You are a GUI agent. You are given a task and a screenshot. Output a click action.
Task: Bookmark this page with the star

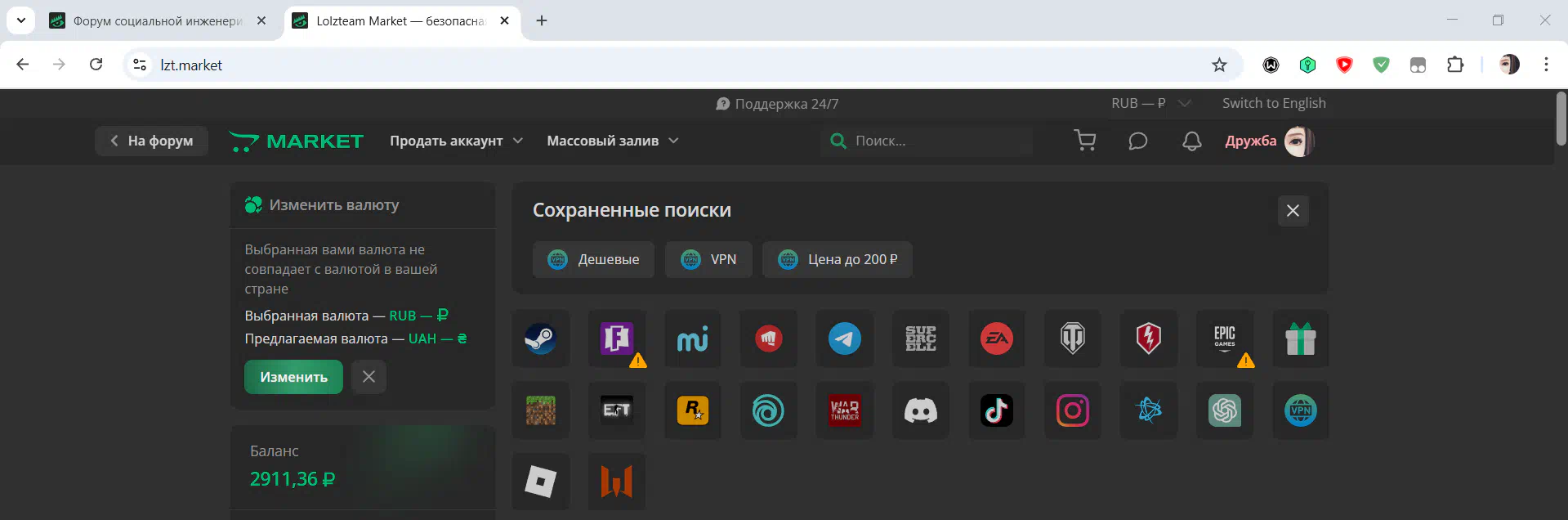point(1219,65)
